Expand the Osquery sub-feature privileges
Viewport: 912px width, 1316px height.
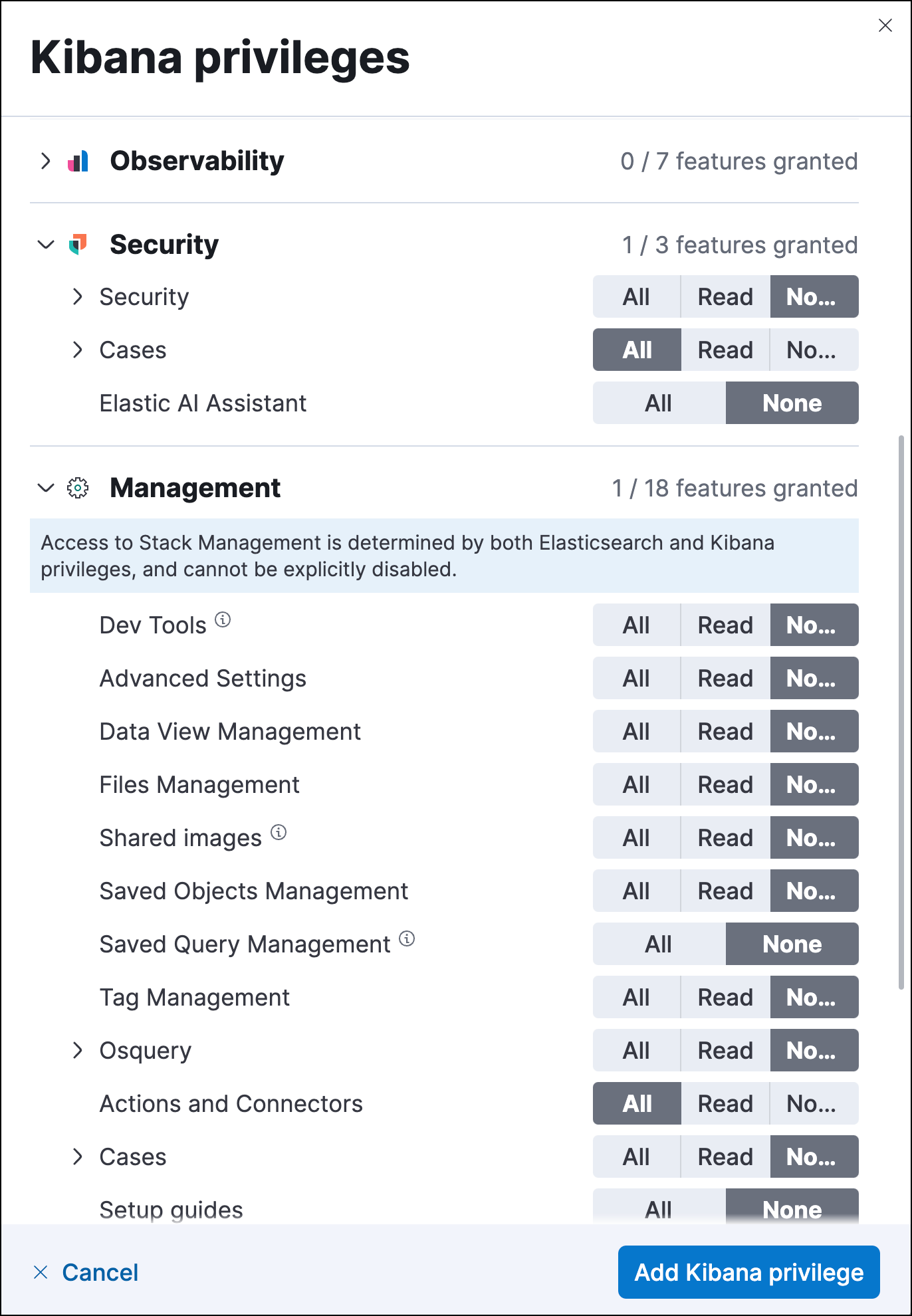pos(78,1050)
